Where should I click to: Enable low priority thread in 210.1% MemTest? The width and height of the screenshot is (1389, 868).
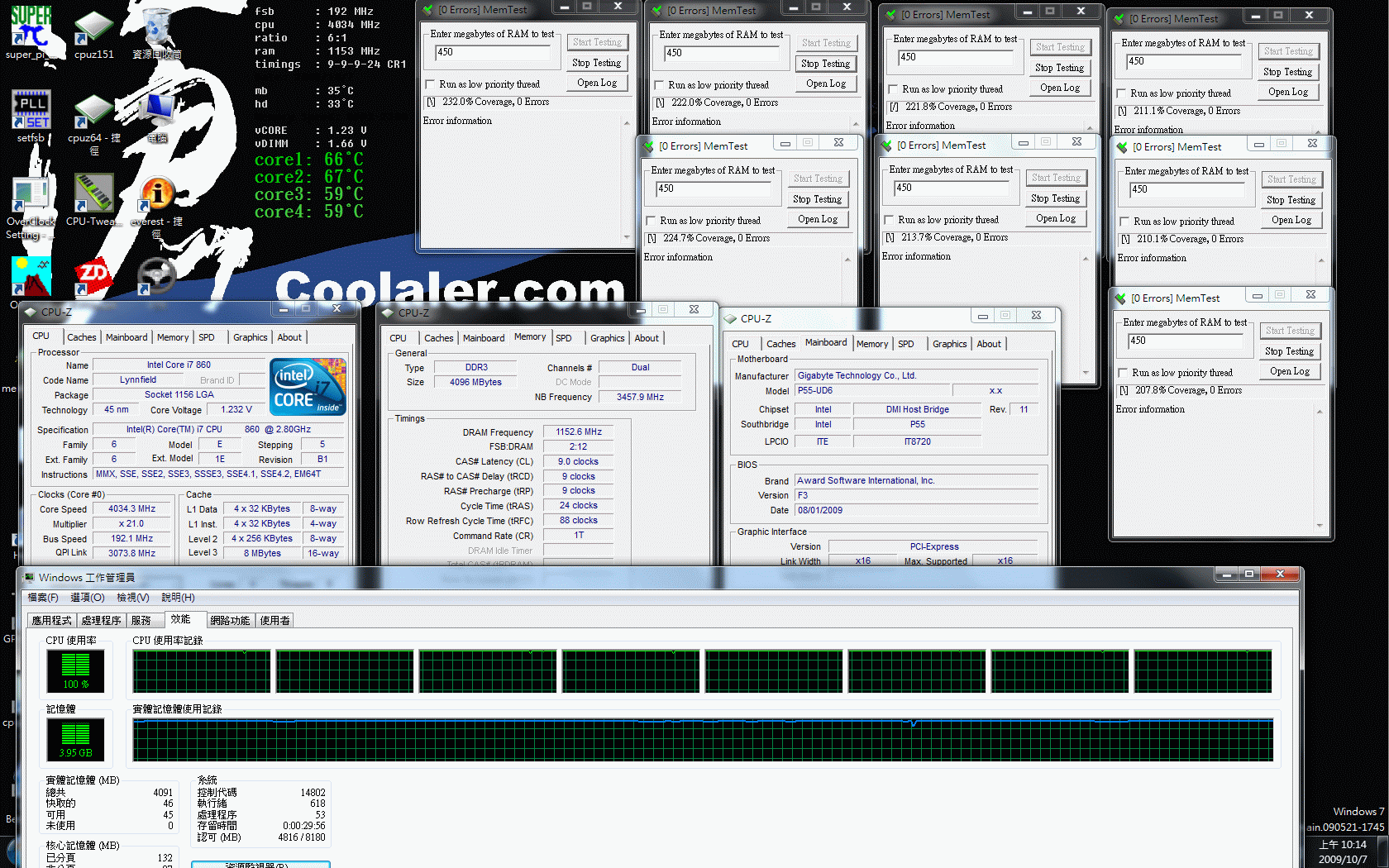click(x=1124, y=222)
